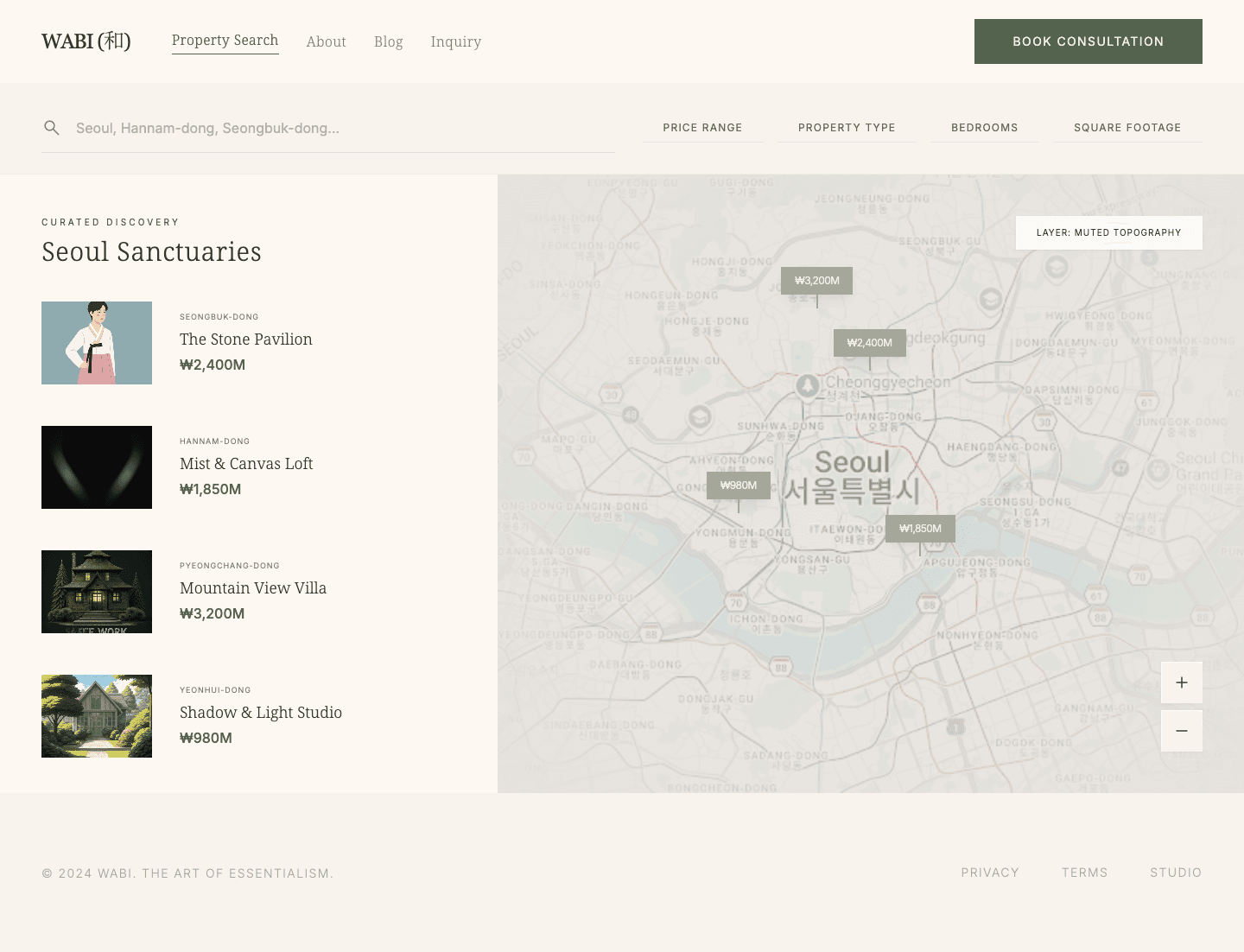Open the Price Range filter
The height and width of the screenshot is (952, 1244).
pos(702,128)
